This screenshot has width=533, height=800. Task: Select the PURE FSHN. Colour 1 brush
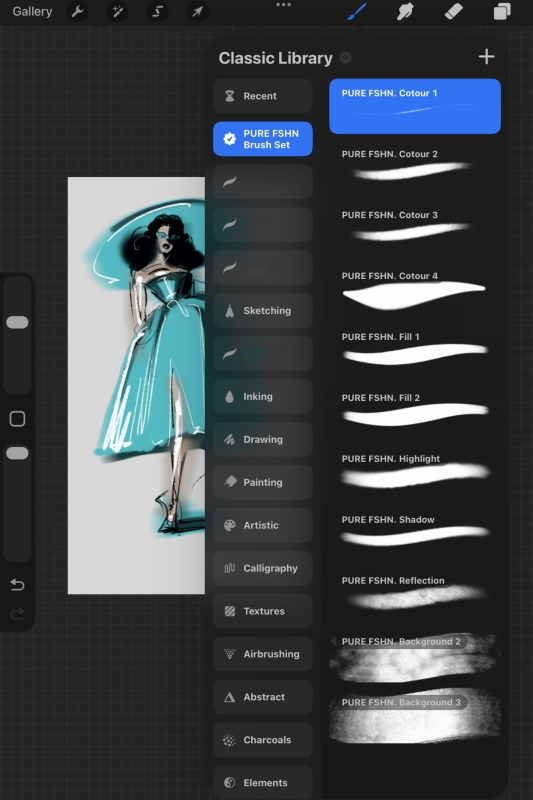pos(415,106)
